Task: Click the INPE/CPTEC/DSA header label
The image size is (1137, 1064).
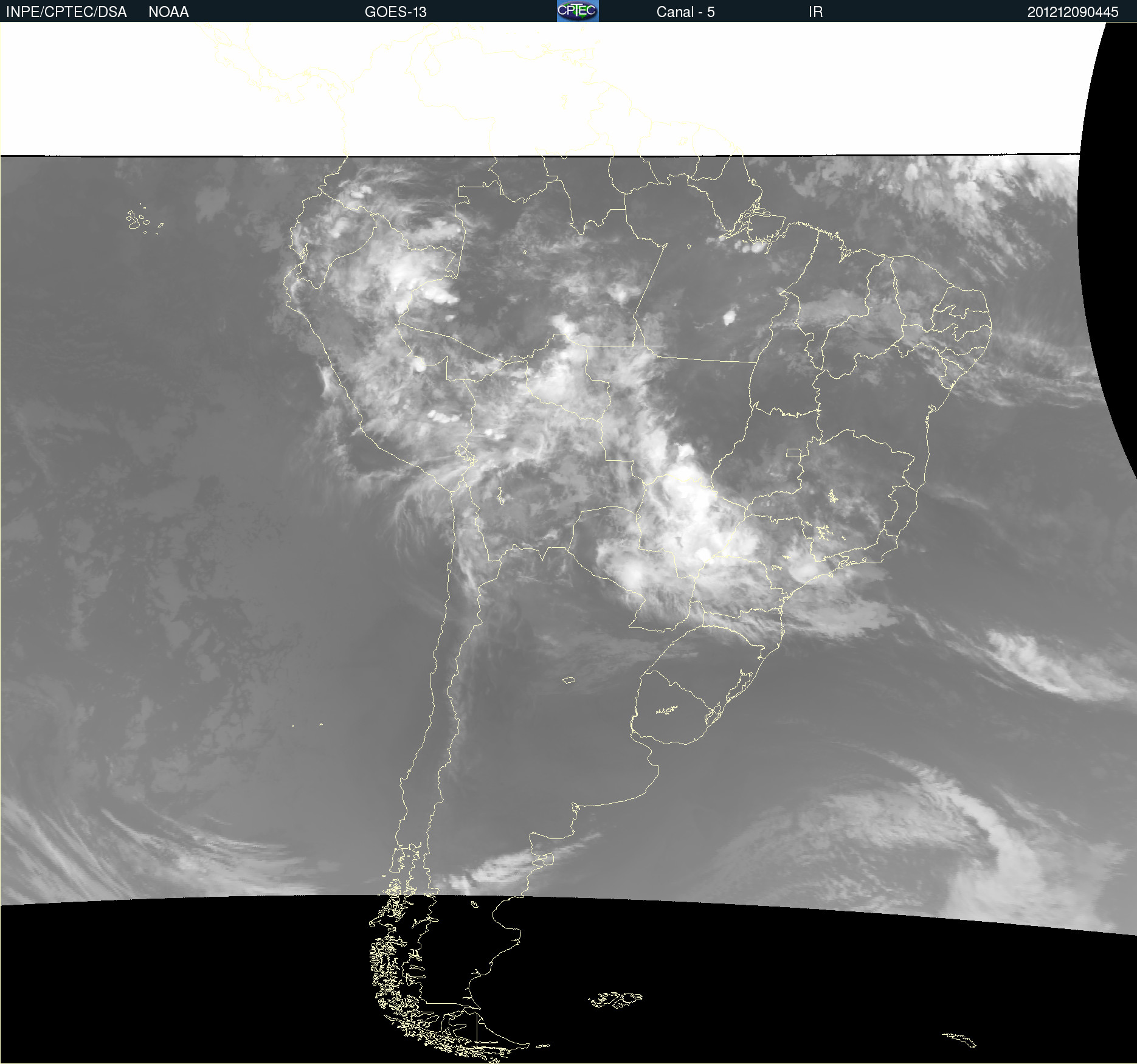Action: [x=66, y=12]
